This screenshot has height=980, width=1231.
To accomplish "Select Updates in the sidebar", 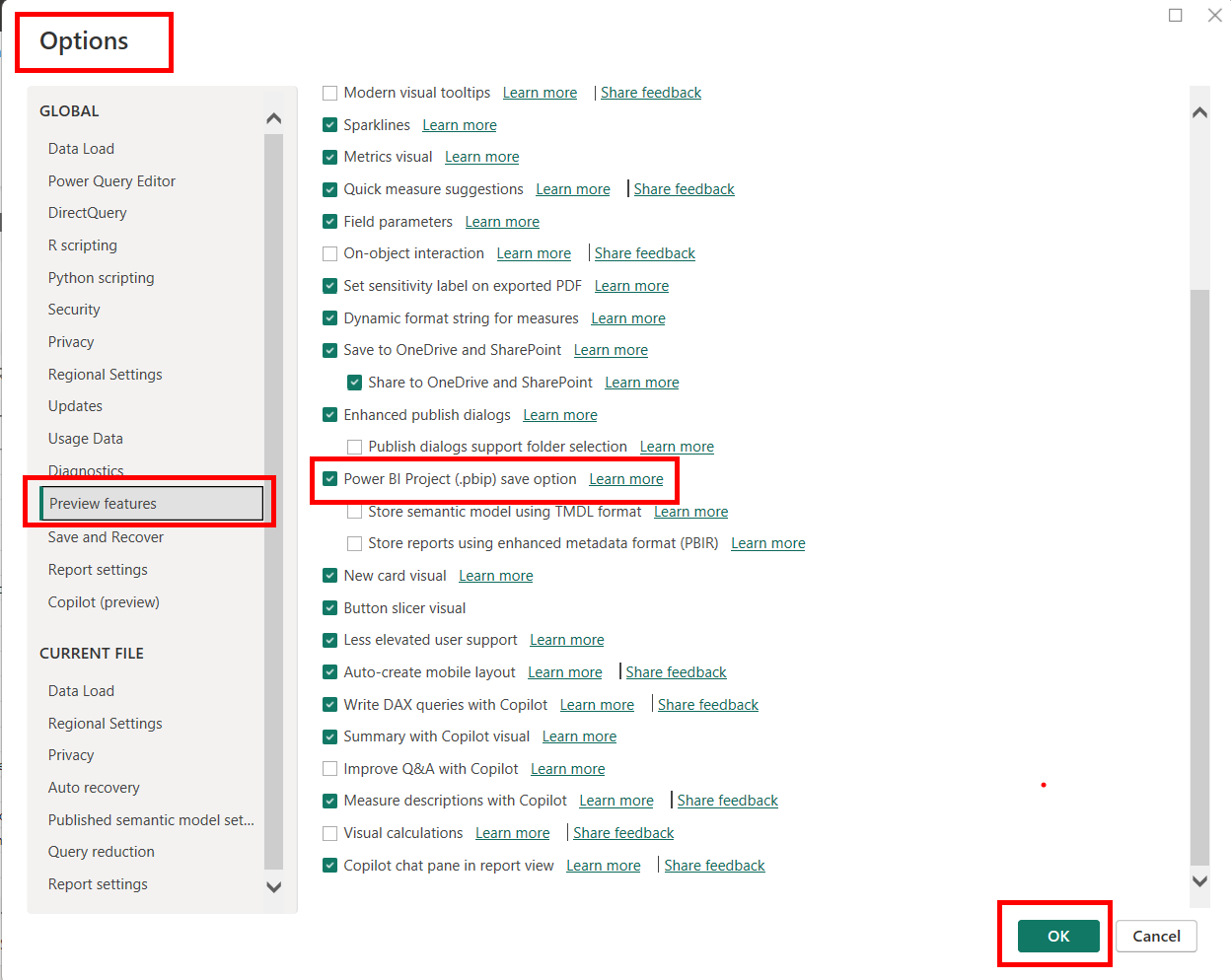I will (x=75, y=406).
